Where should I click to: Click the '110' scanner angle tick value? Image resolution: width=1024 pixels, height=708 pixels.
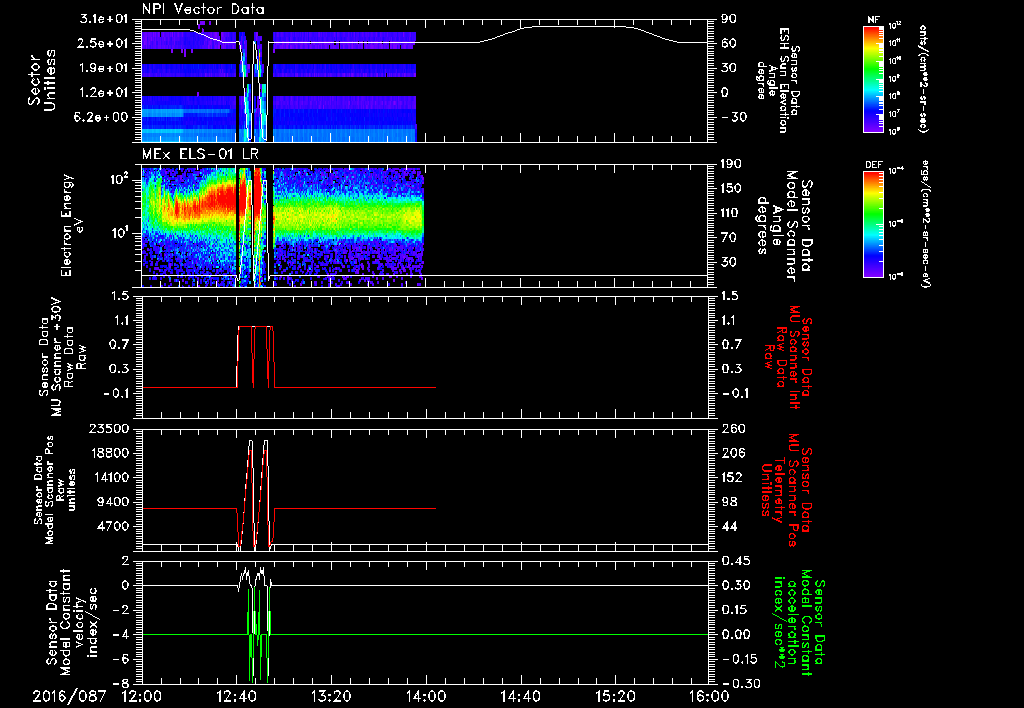pos(731,213)
